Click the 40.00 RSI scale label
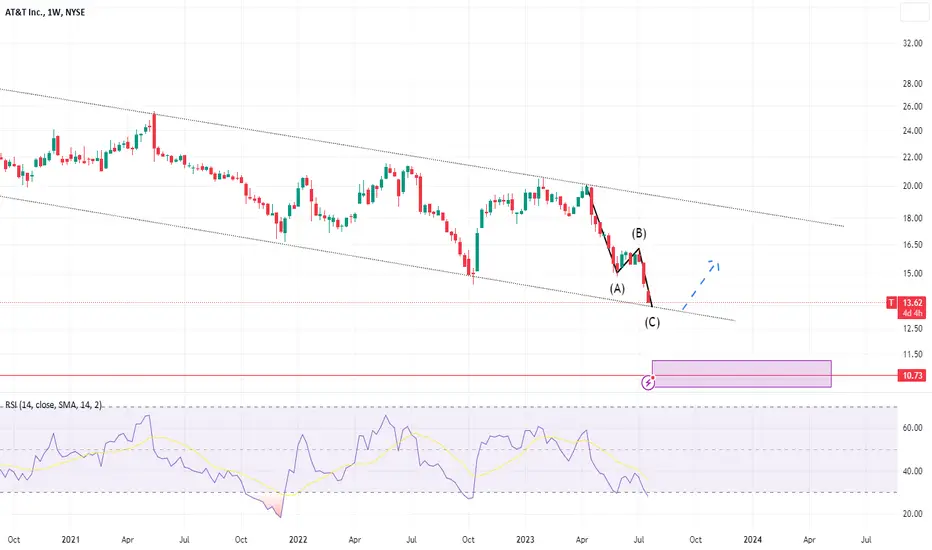Image resolution: width=932 pixels, height=550 pixels. coord(912,471)
